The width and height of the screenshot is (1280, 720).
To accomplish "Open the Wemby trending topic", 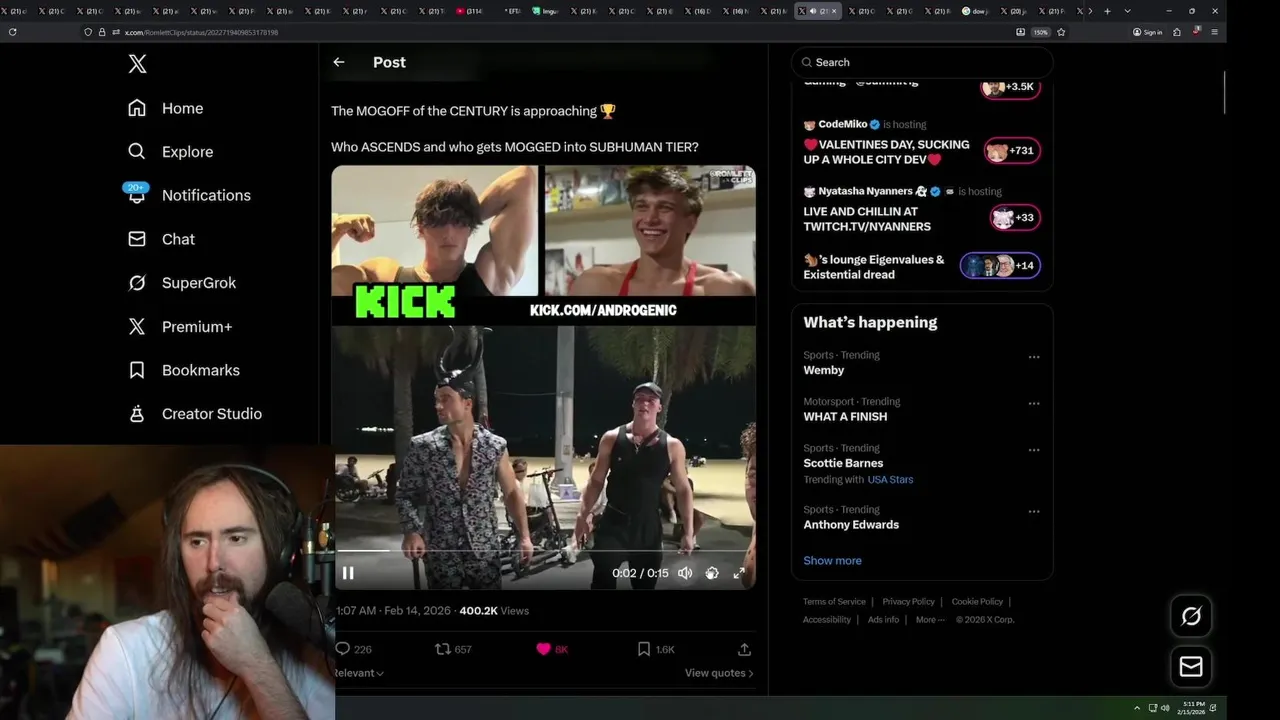I will point(824,370).
